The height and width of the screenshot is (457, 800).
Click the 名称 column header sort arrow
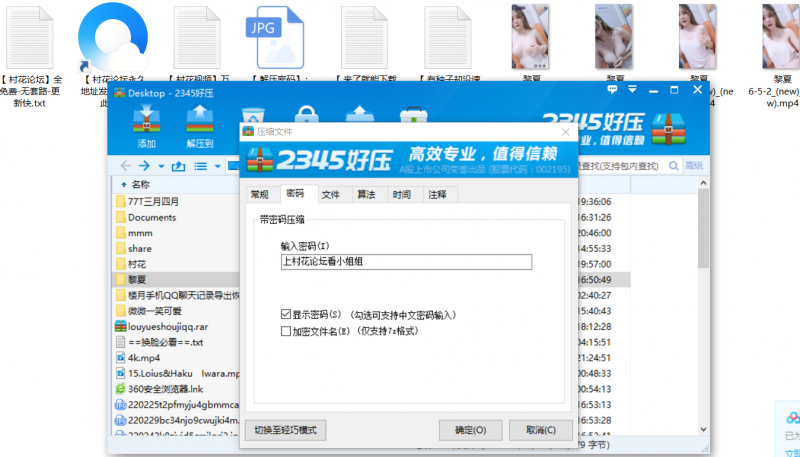coord(123,184)
